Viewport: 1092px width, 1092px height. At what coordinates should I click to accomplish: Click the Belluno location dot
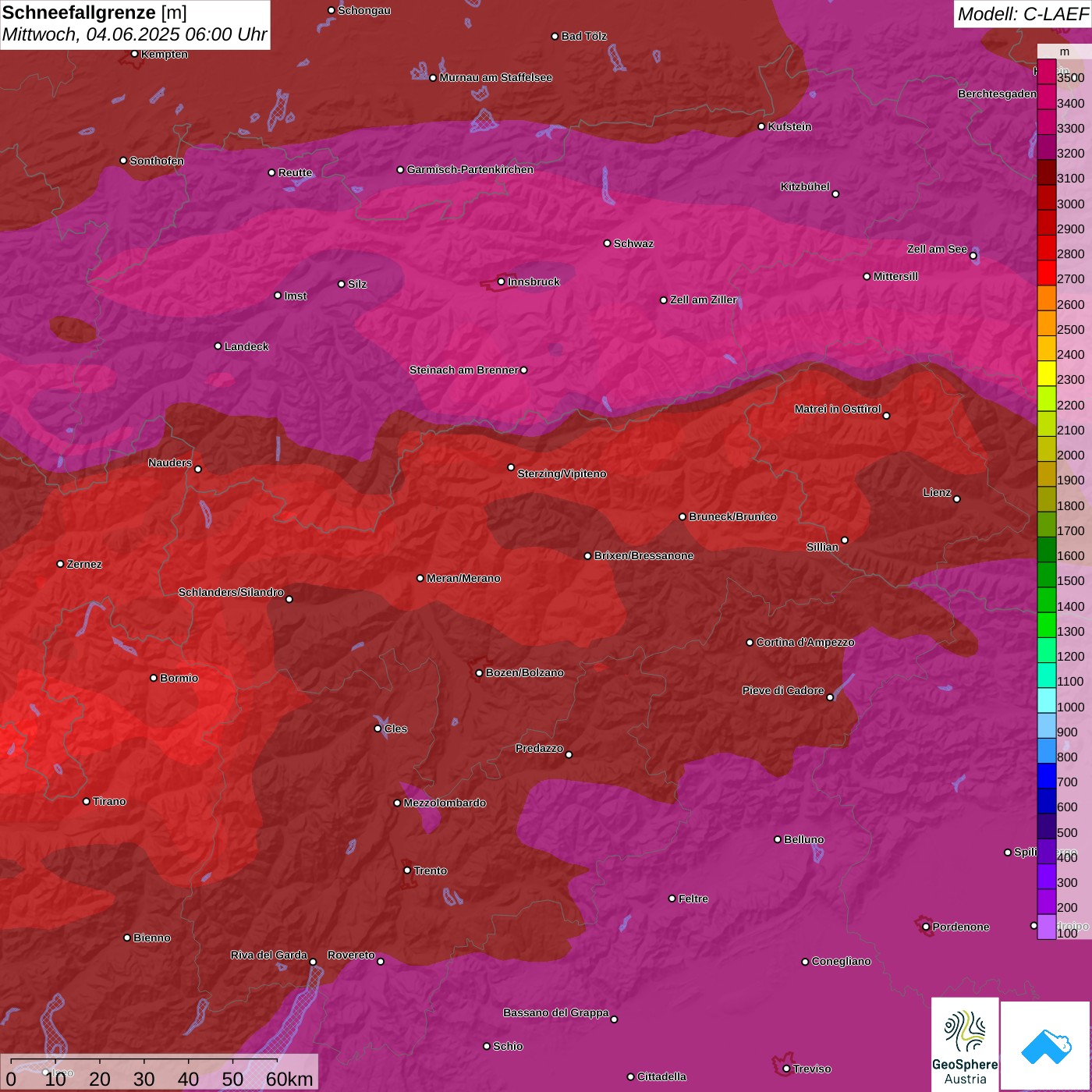tap(777, 839)
